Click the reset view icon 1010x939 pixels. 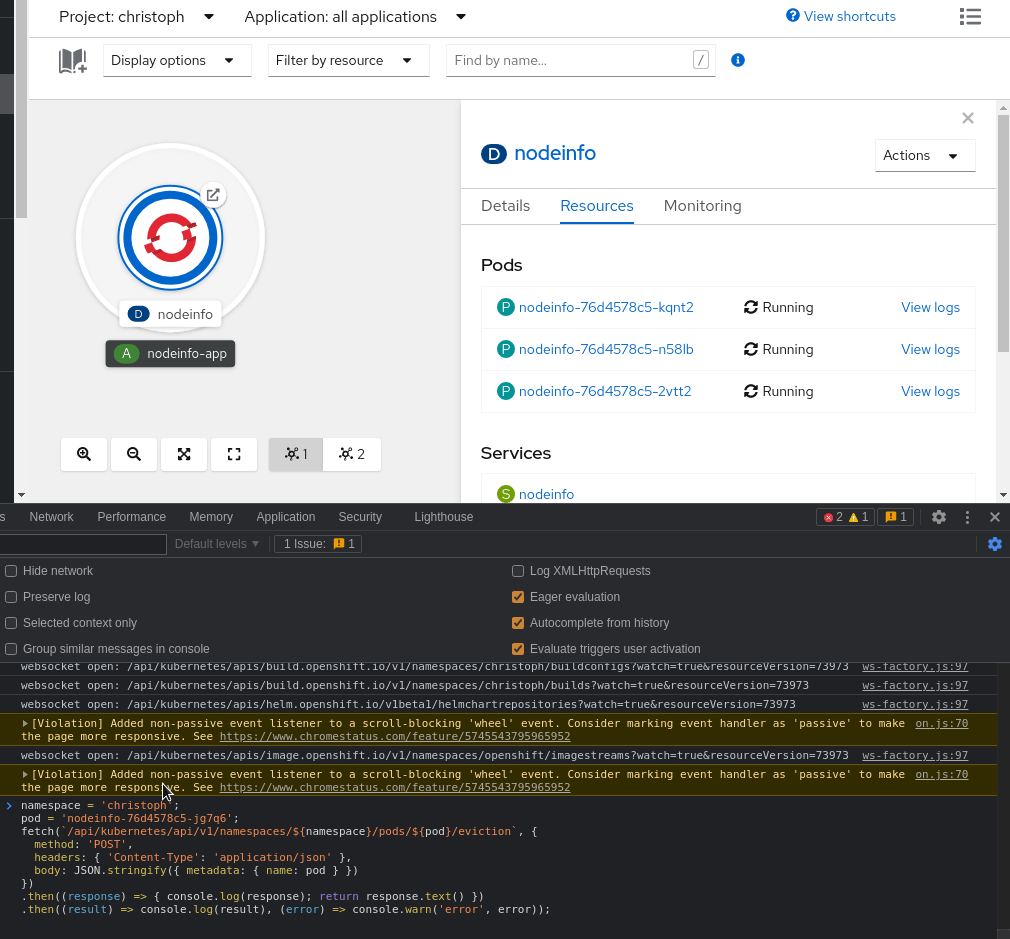click(x=234, y=454)
